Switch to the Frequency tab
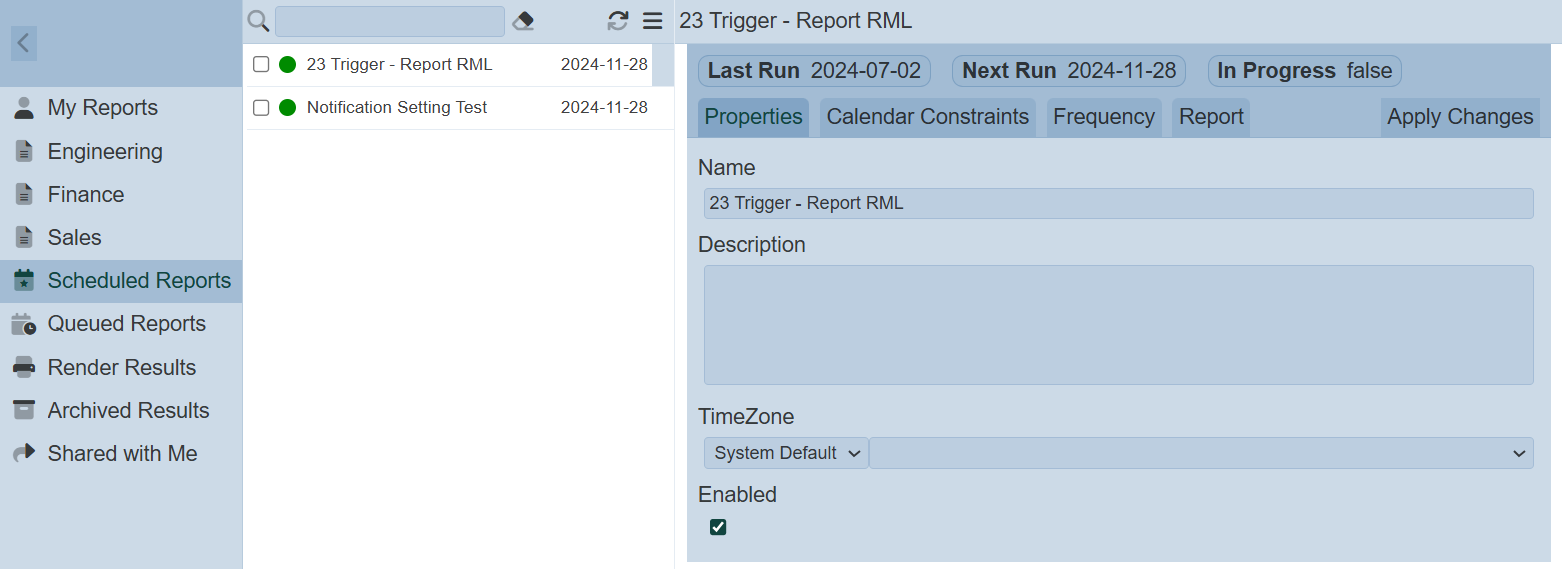The width and height of the screenshot is (1562, 569). [1103, 117]
